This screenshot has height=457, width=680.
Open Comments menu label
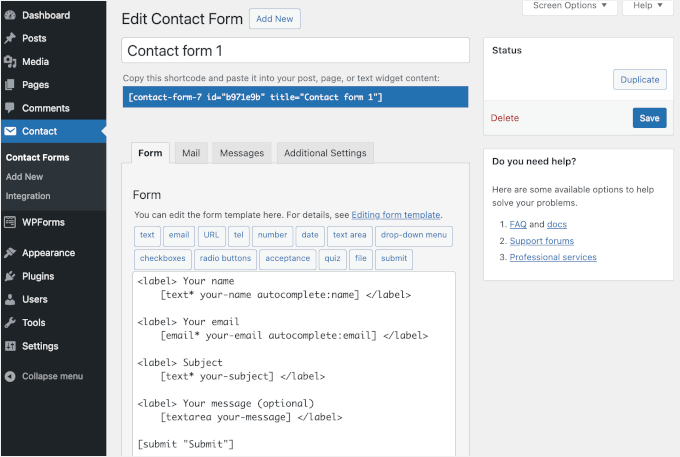tap(46, 108)
